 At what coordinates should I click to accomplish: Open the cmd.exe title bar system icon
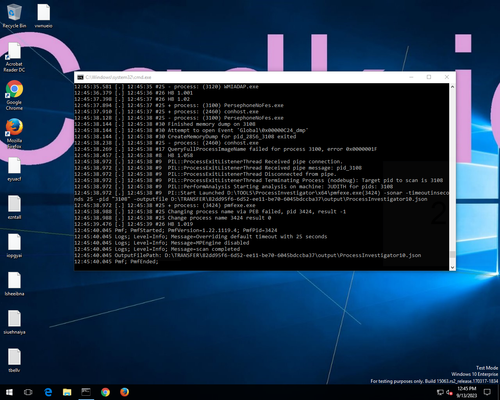pos(80,77)
